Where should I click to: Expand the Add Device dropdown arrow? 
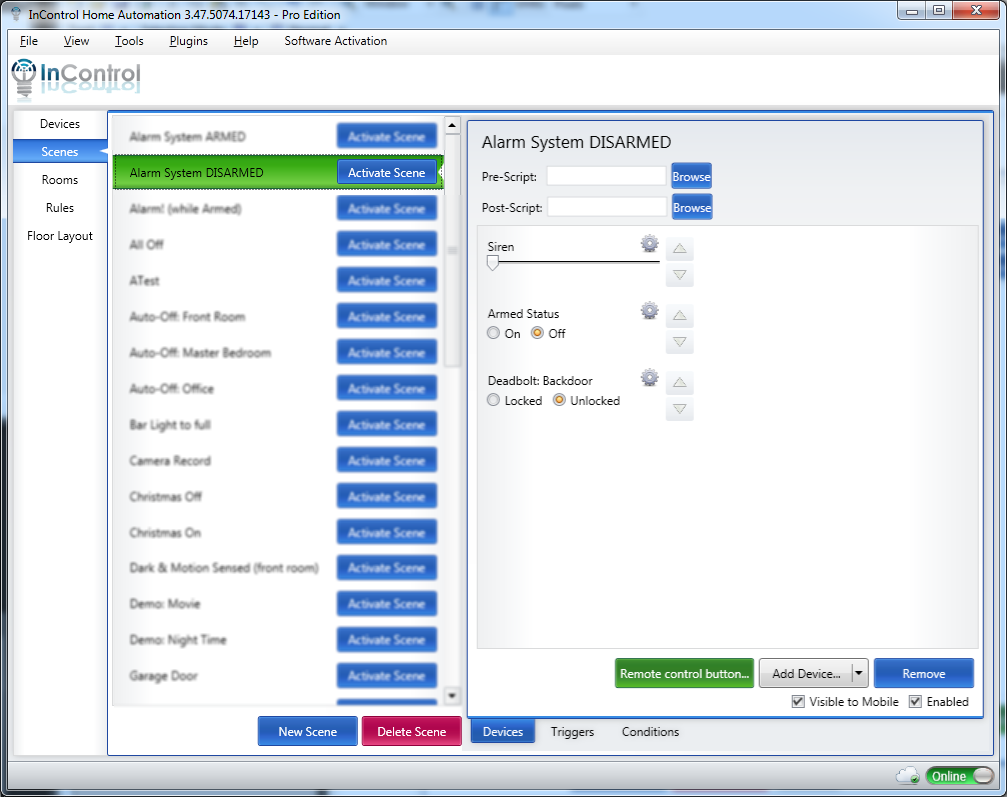[x=857, y=674]
